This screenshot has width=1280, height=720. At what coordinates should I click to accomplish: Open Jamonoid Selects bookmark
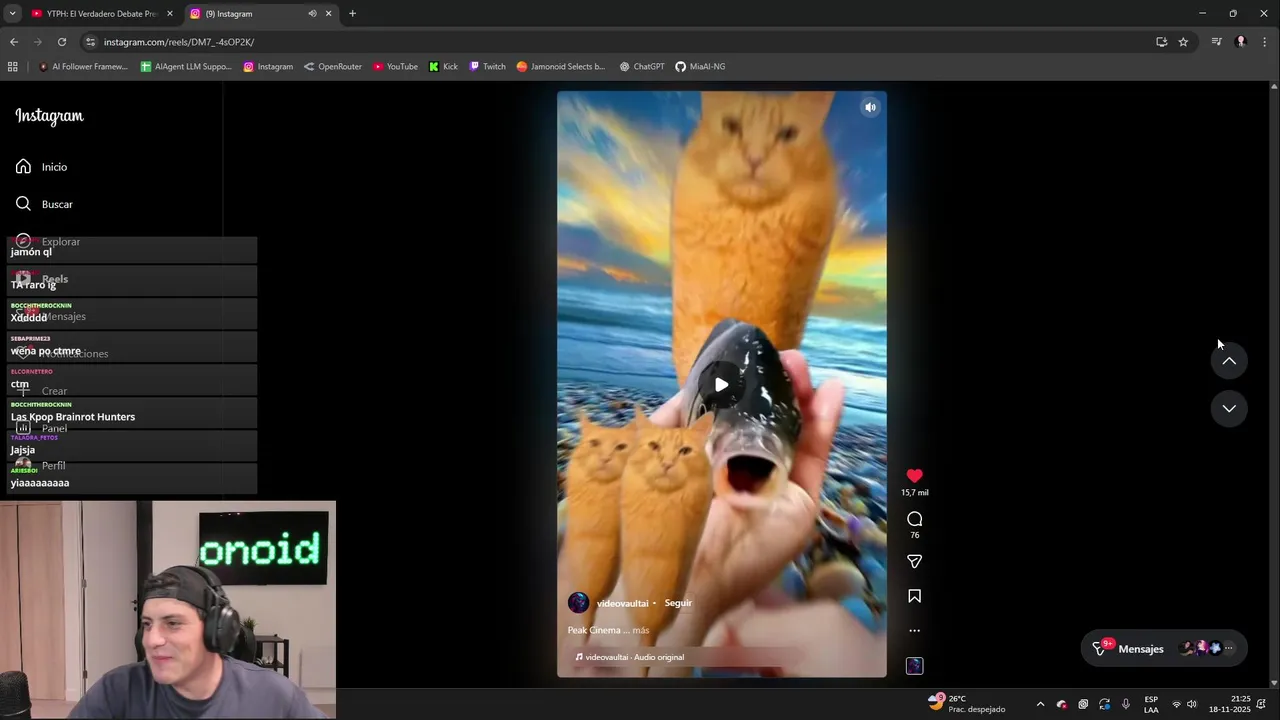[x=561, y=67]
